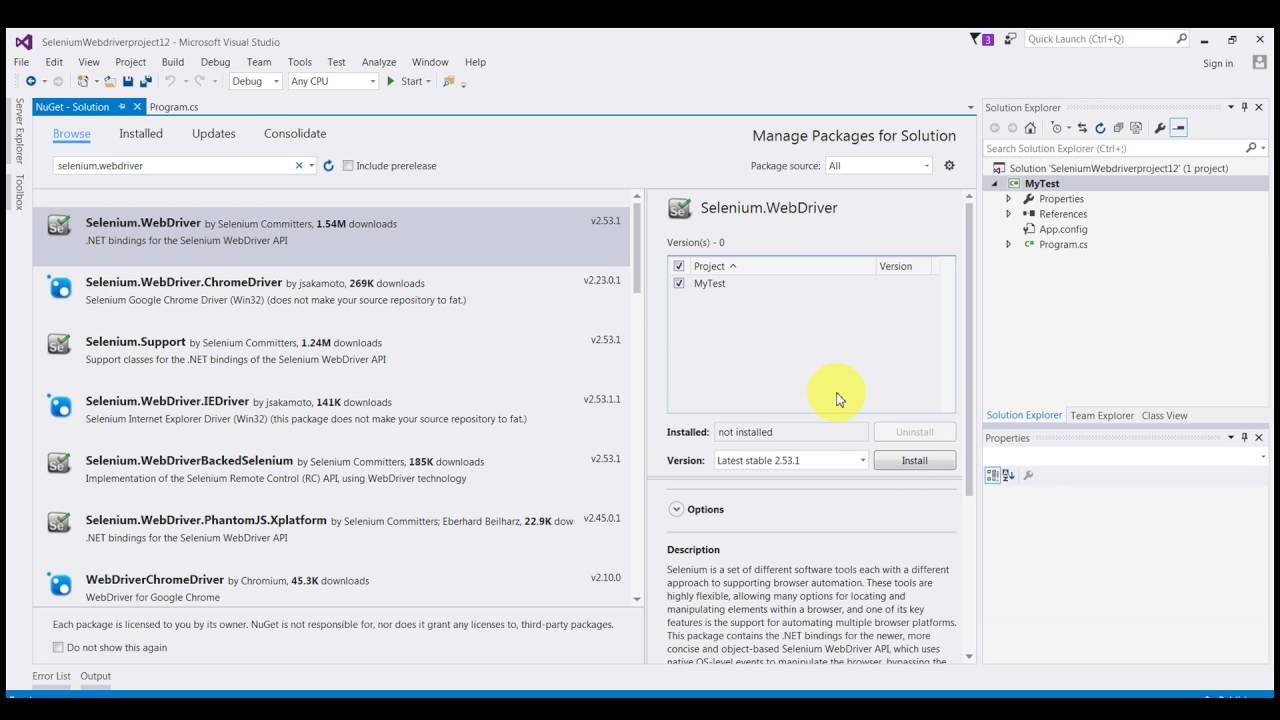Screen dimensions: 1280x720
Task: Open the Analyze menu
Action: (379, 62)
